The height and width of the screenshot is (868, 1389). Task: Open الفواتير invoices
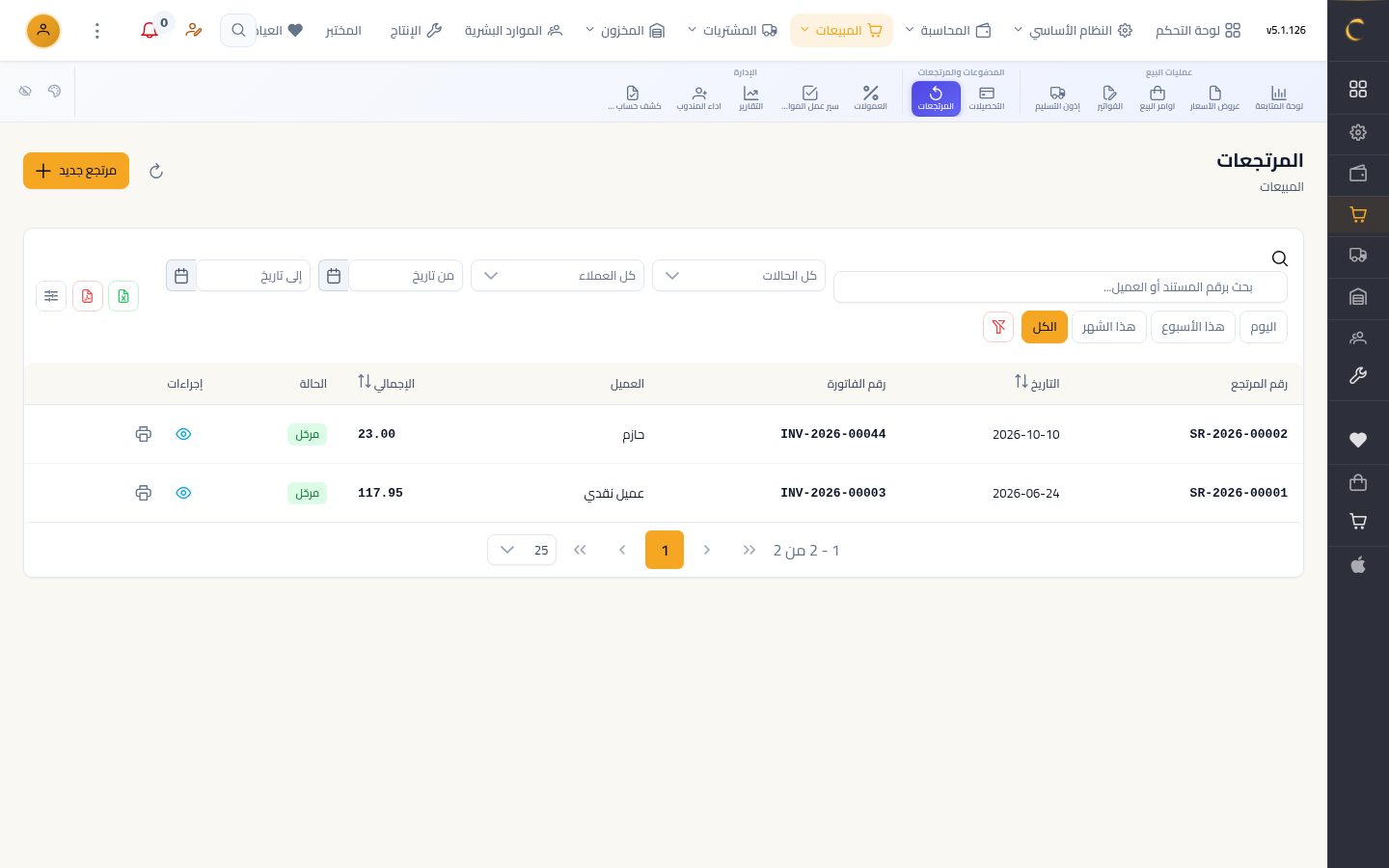click(1110, 98)
